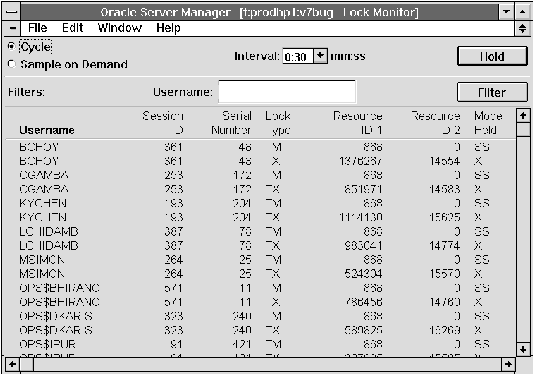
Task: Select the first MEIMON lock row
Action: pyautogui.click(x=260, y=260)
